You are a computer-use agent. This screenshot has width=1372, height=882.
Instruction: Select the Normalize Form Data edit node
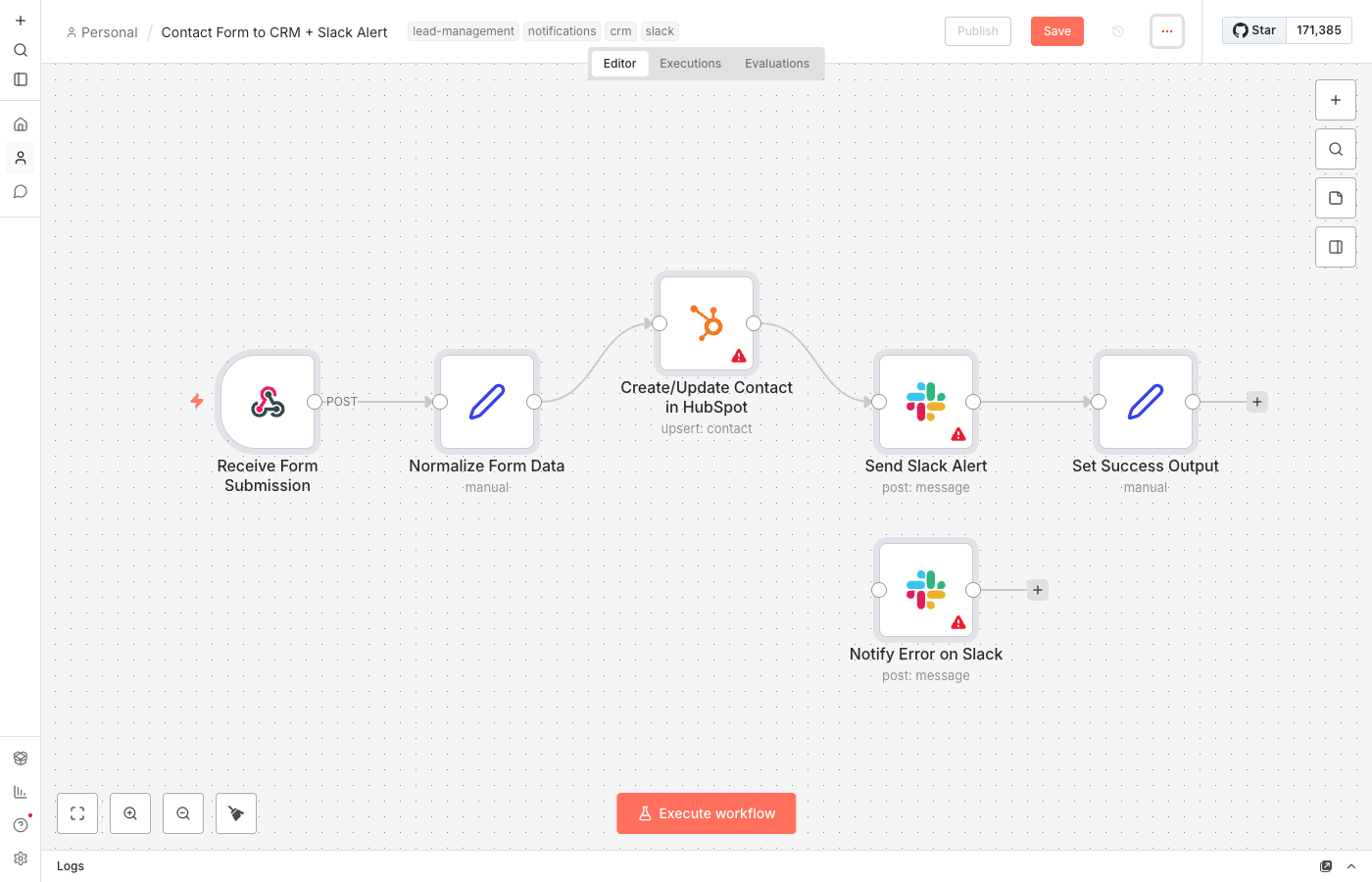pyautogui.click(x=487, y=401)
